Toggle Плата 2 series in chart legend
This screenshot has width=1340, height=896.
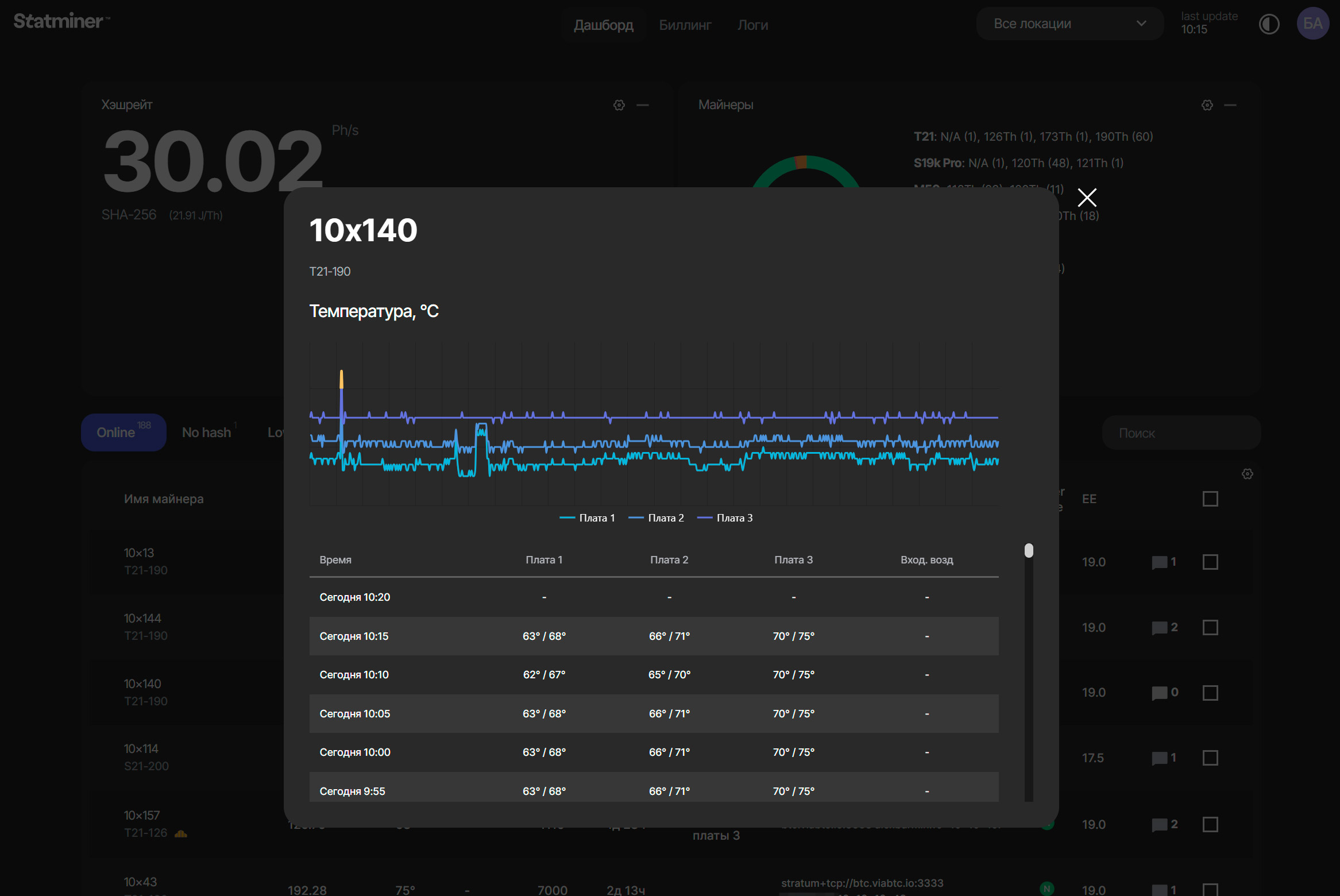pos(656,518)
